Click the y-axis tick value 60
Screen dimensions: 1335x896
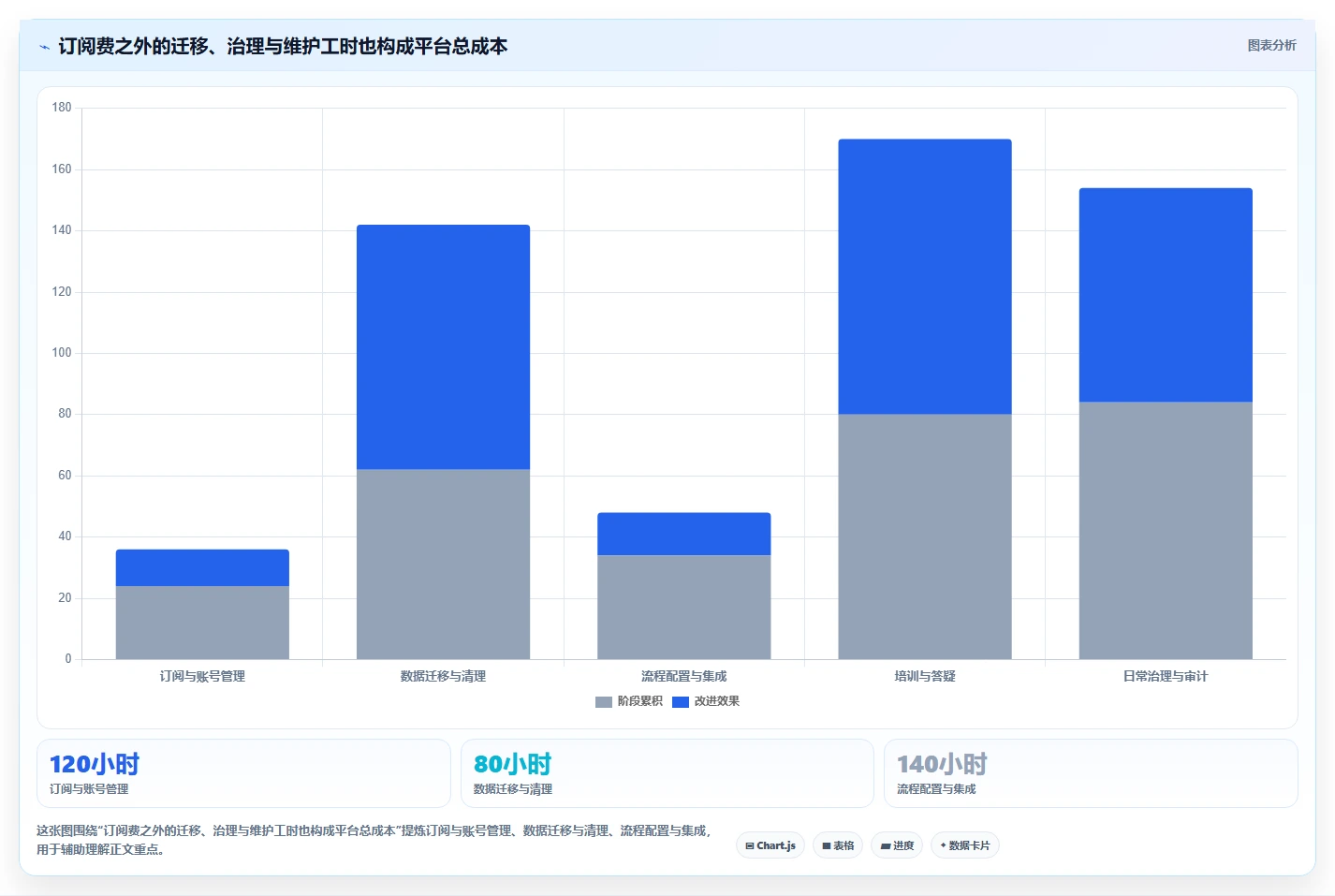coord(65,476)
